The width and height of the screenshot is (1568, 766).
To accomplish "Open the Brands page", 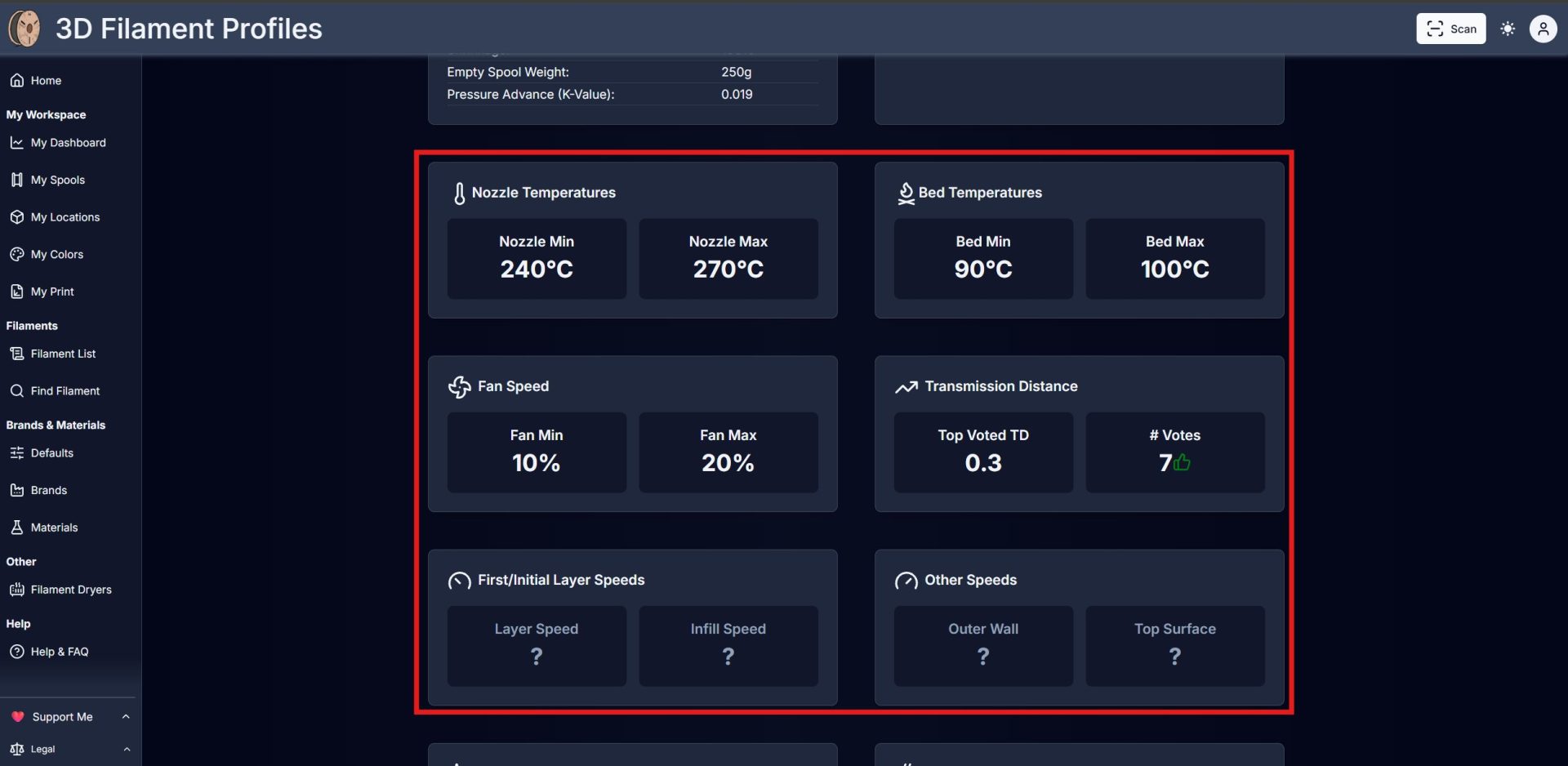I will click(48, 490).
